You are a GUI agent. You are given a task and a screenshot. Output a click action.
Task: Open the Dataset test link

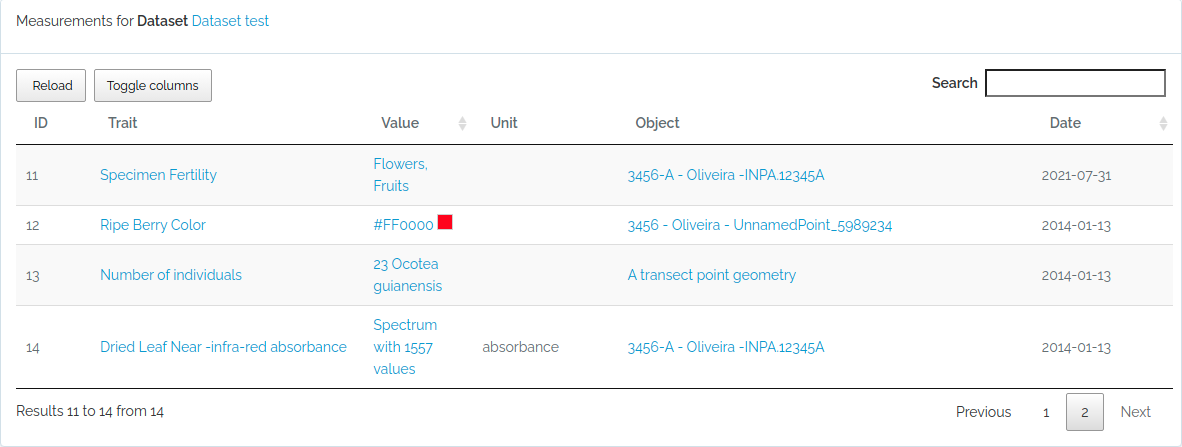[230, 21]
